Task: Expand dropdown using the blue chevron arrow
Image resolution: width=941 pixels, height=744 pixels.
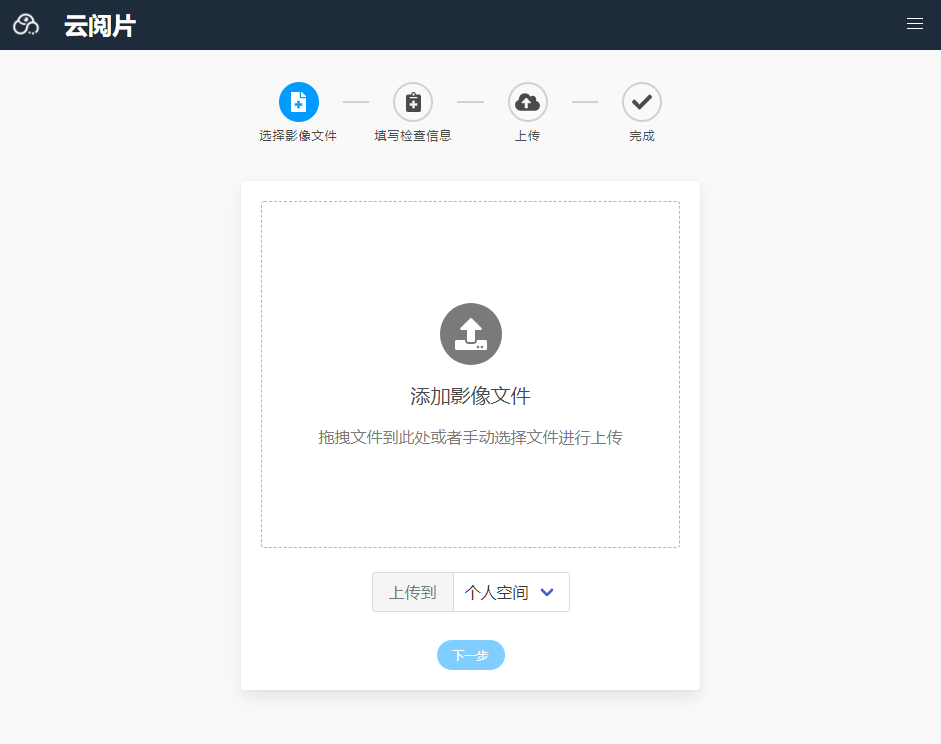Action: 547,592
